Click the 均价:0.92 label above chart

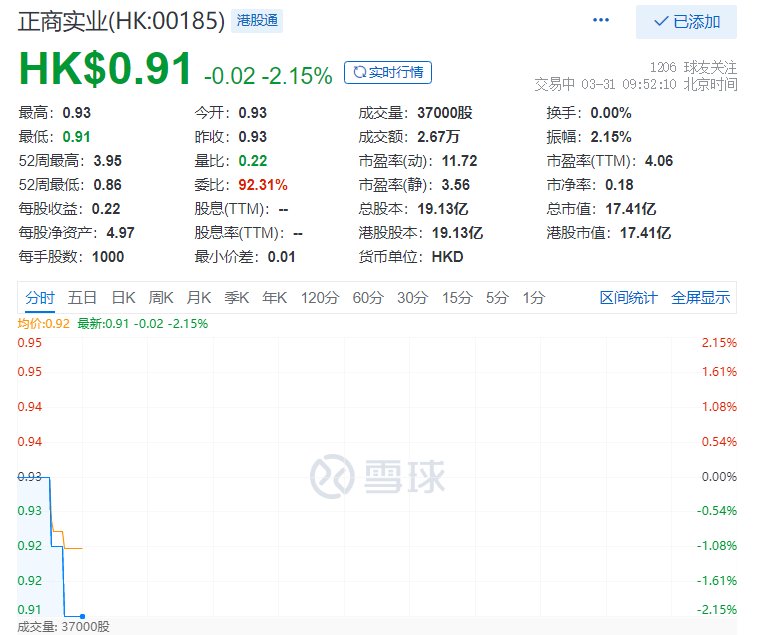point(44,324)
